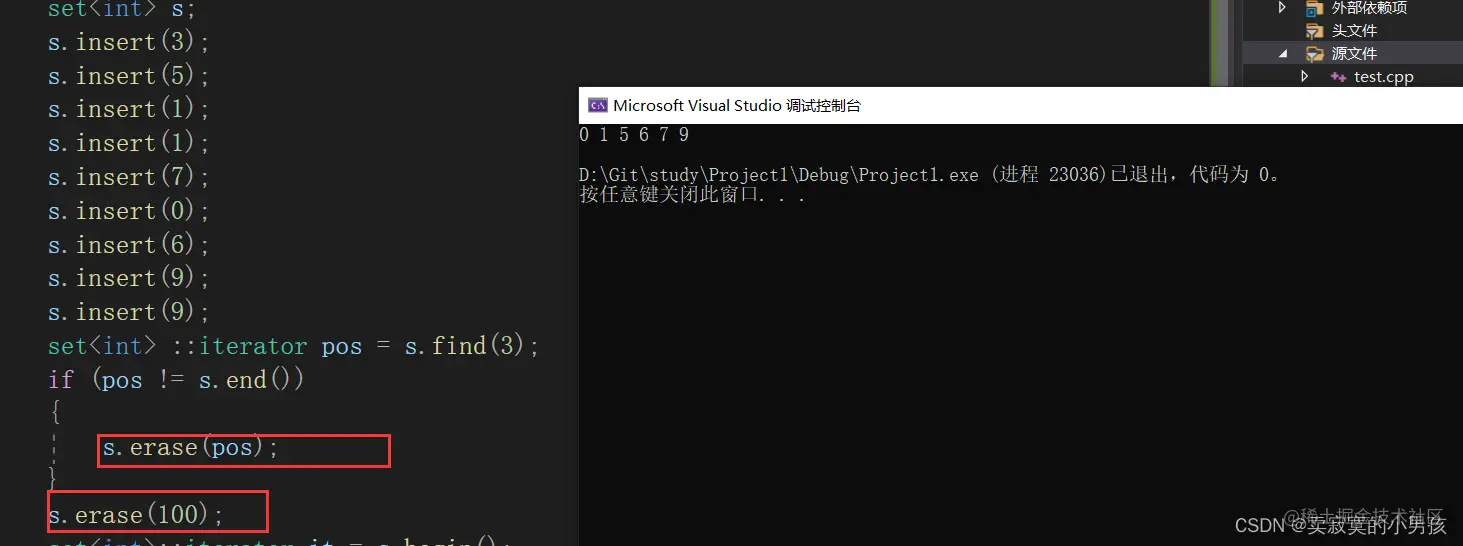Expand the 外部依赖项 tree node arrow
The width and height of the screenshot is (1463, 546).
click(1283, 8)
